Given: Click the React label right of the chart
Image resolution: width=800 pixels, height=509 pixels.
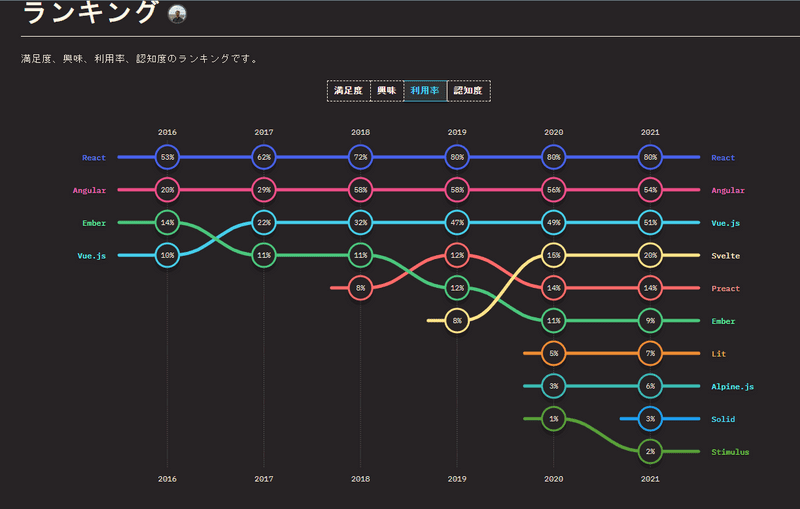Looking at the screenshot, I should [x=723, y=158].
